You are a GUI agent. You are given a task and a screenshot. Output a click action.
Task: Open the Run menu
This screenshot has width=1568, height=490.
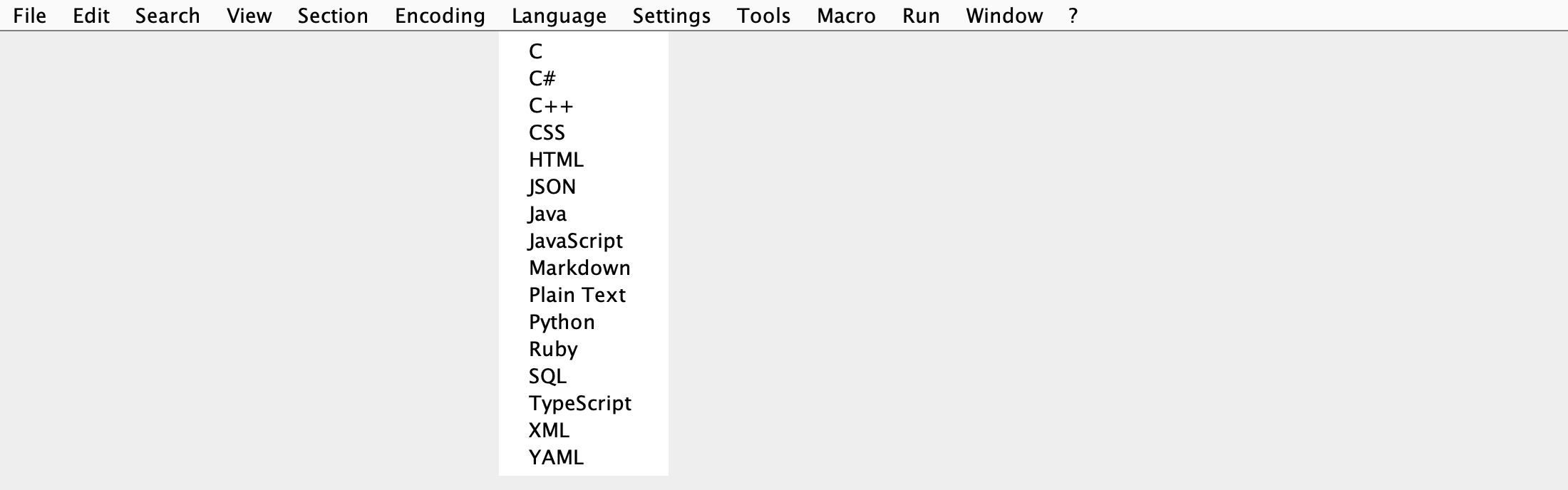[x=921, y=16]
